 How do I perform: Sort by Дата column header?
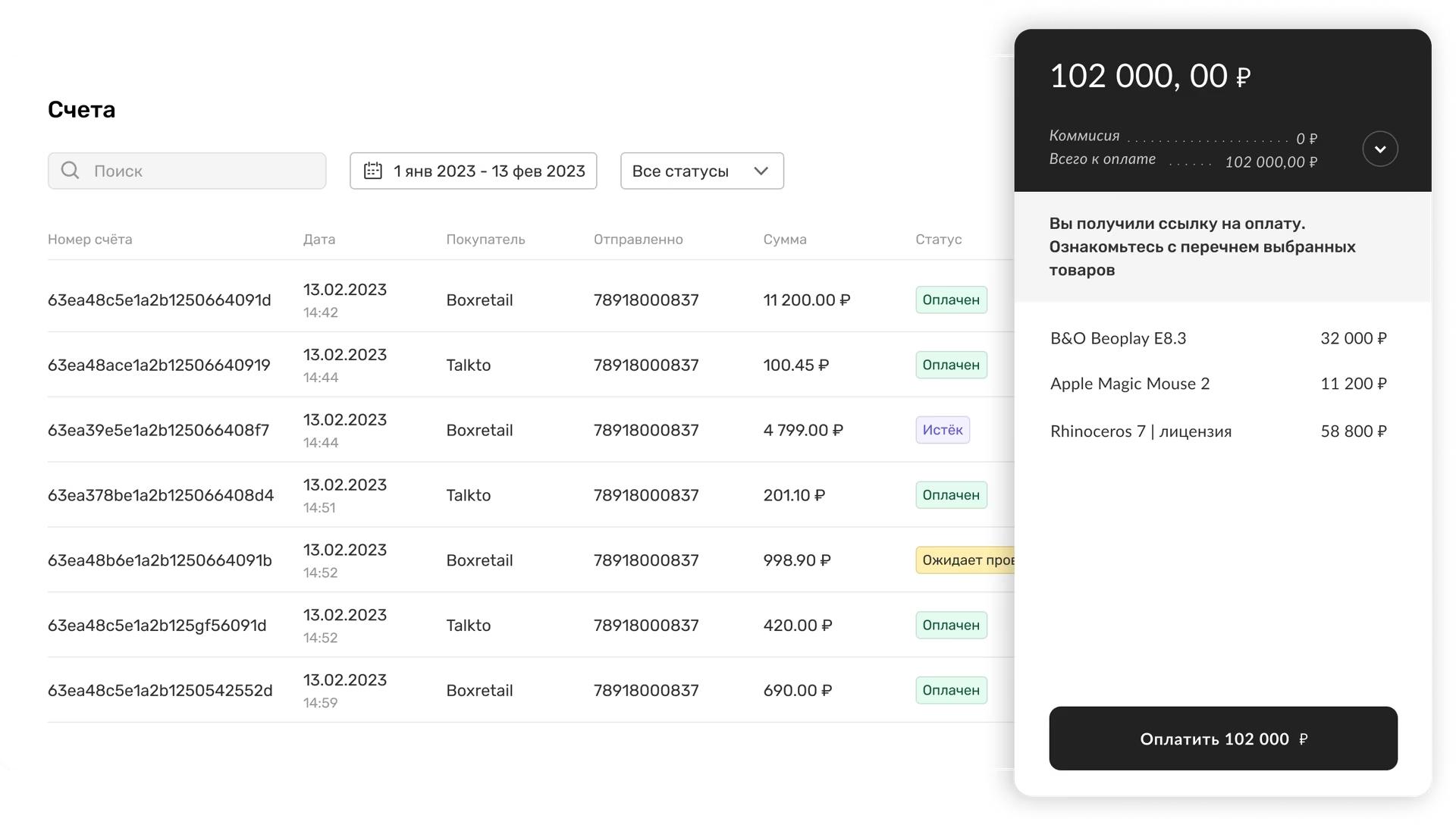point(318,240)
